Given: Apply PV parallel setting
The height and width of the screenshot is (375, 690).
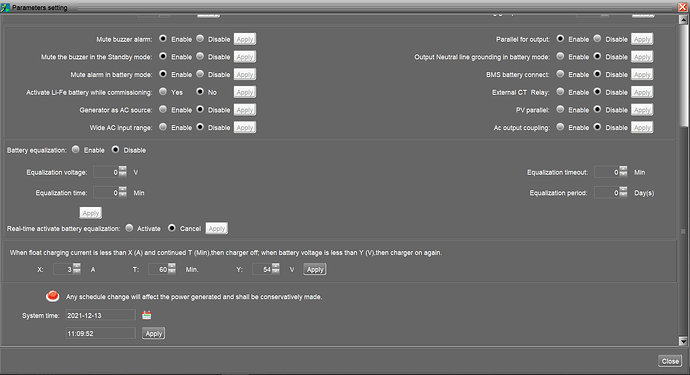Looking at the screenshot, I should [642, 110].
